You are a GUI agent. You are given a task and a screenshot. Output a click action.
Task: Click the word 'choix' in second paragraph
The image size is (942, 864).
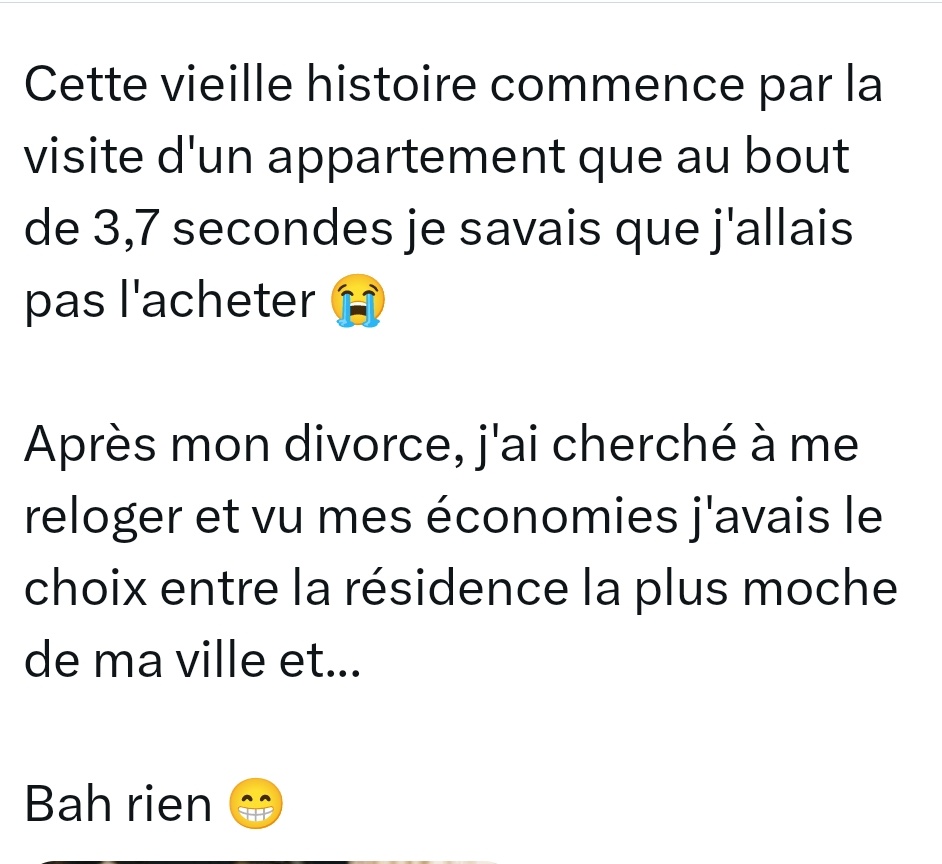coord(85,588)
